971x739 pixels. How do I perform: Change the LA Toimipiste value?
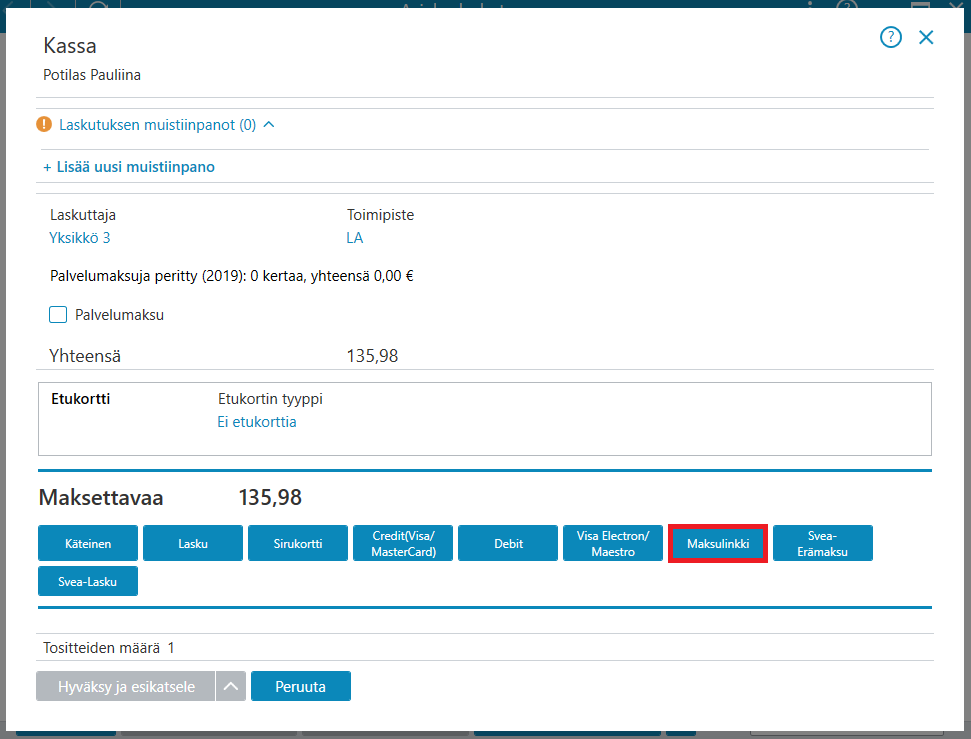tap(355, 238)
